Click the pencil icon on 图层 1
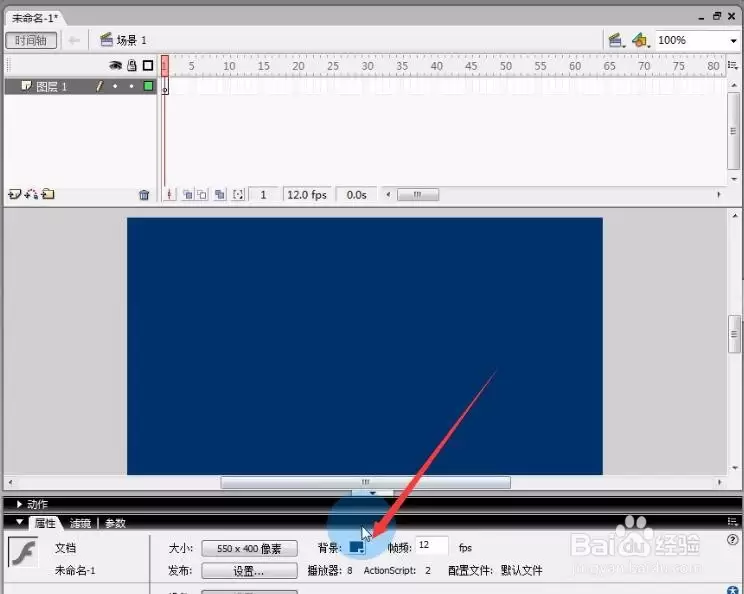 point(99,86)
